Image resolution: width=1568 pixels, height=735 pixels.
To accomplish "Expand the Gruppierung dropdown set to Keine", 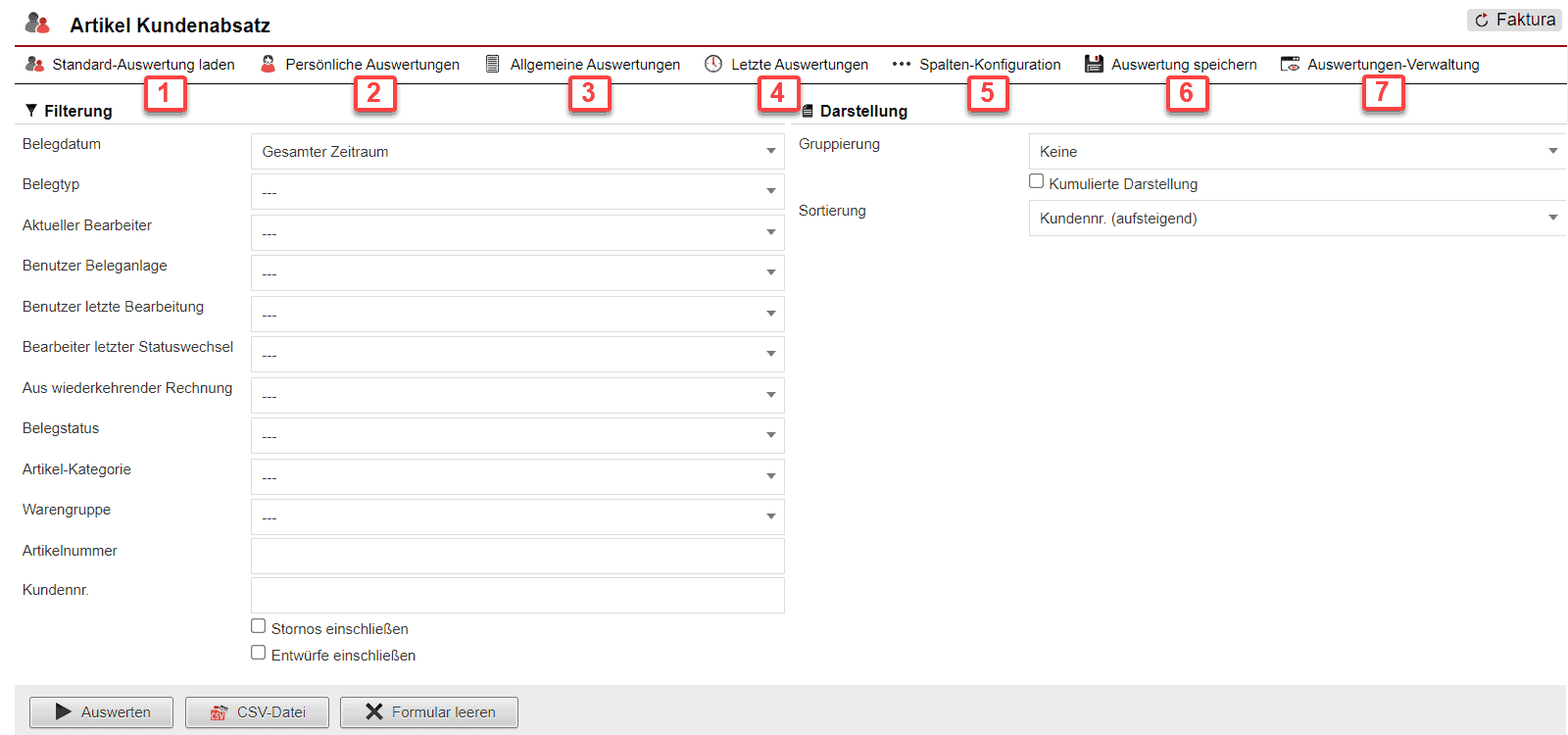I will 1296,152.
